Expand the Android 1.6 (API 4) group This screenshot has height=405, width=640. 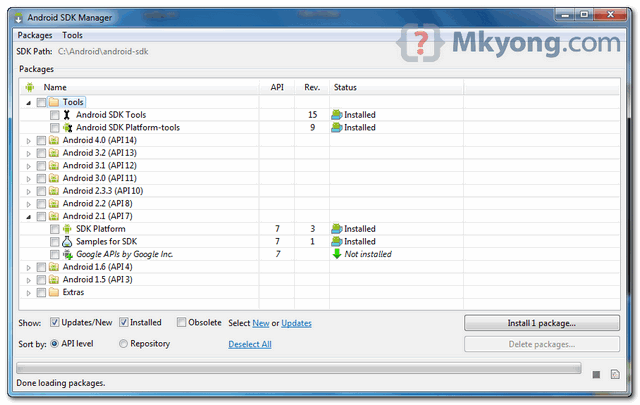coord(29,267)
